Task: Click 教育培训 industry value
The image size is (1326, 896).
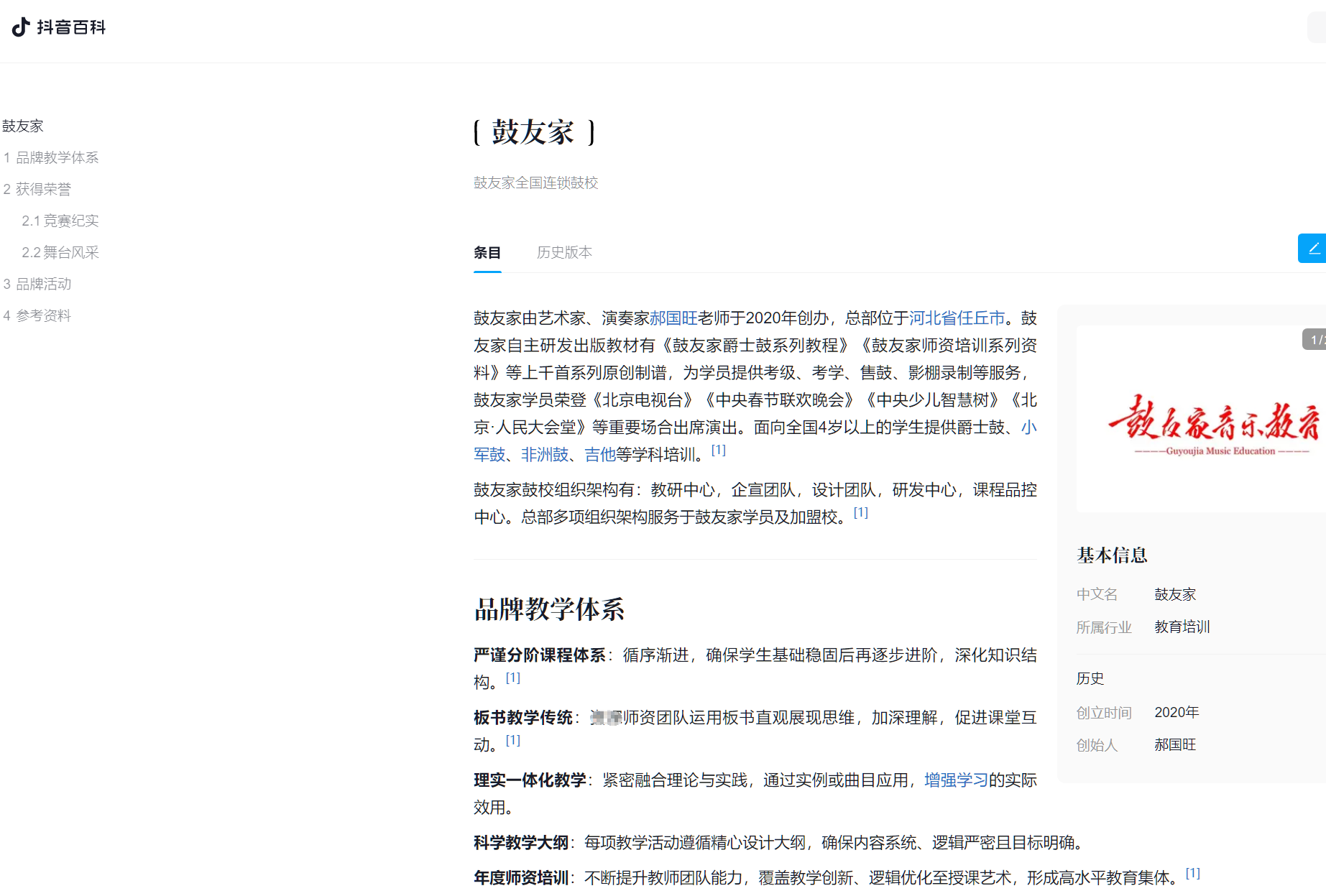Action: click(x=1182, y=627)
